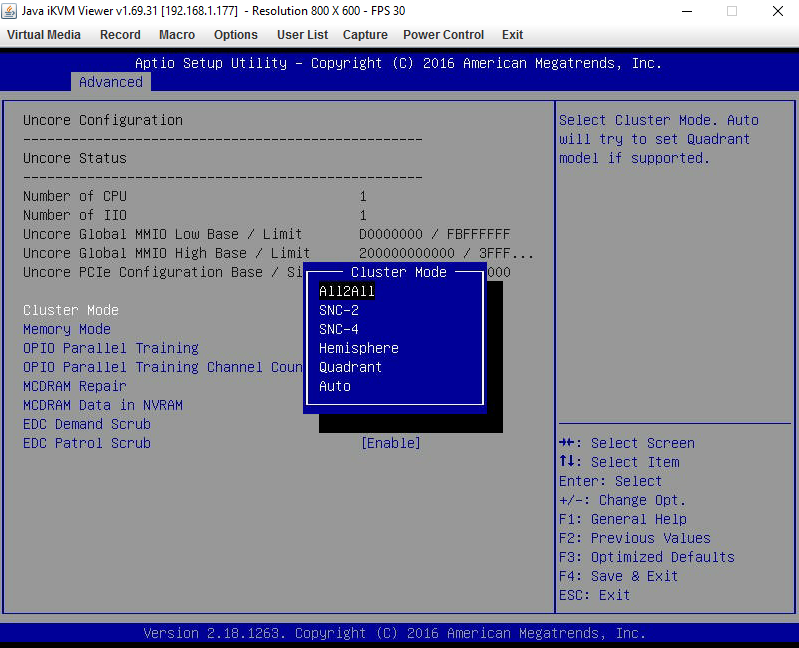Select OPIO Parallel Training setting
Viewport: 799px width, 648px height.
[111, 348]
